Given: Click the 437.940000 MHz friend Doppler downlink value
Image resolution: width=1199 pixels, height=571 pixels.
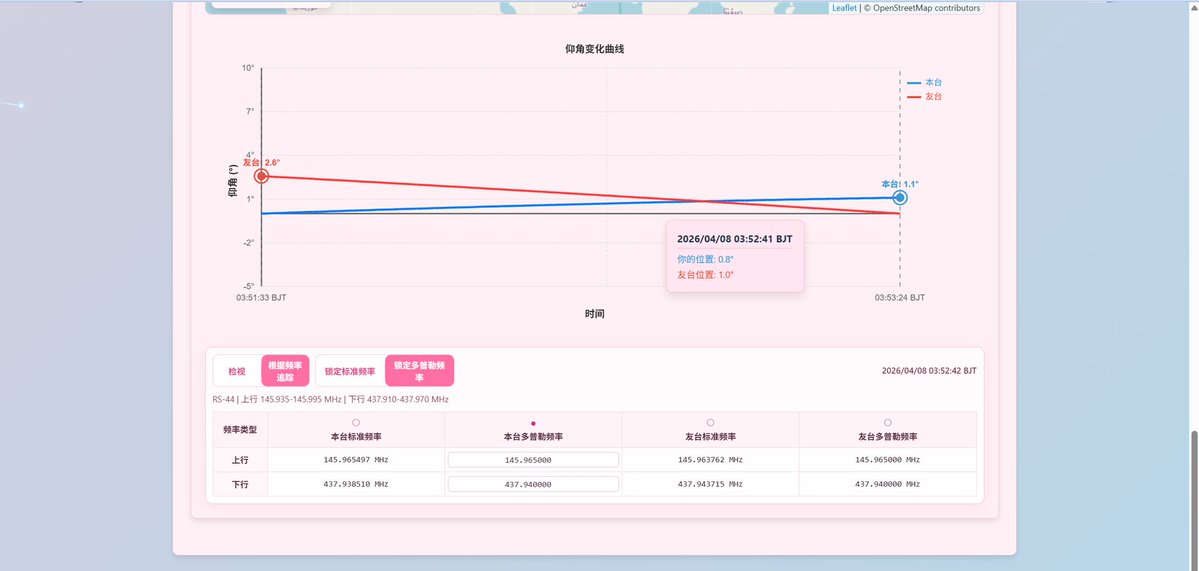Looking at the screenshot, I should coord(887,484).
